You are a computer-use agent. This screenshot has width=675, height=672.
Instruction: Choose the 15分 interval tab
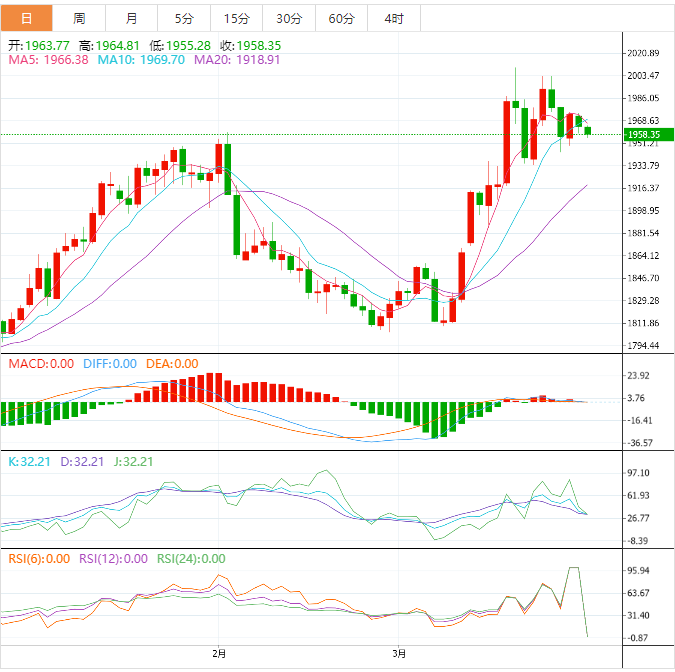pos(236,18)
